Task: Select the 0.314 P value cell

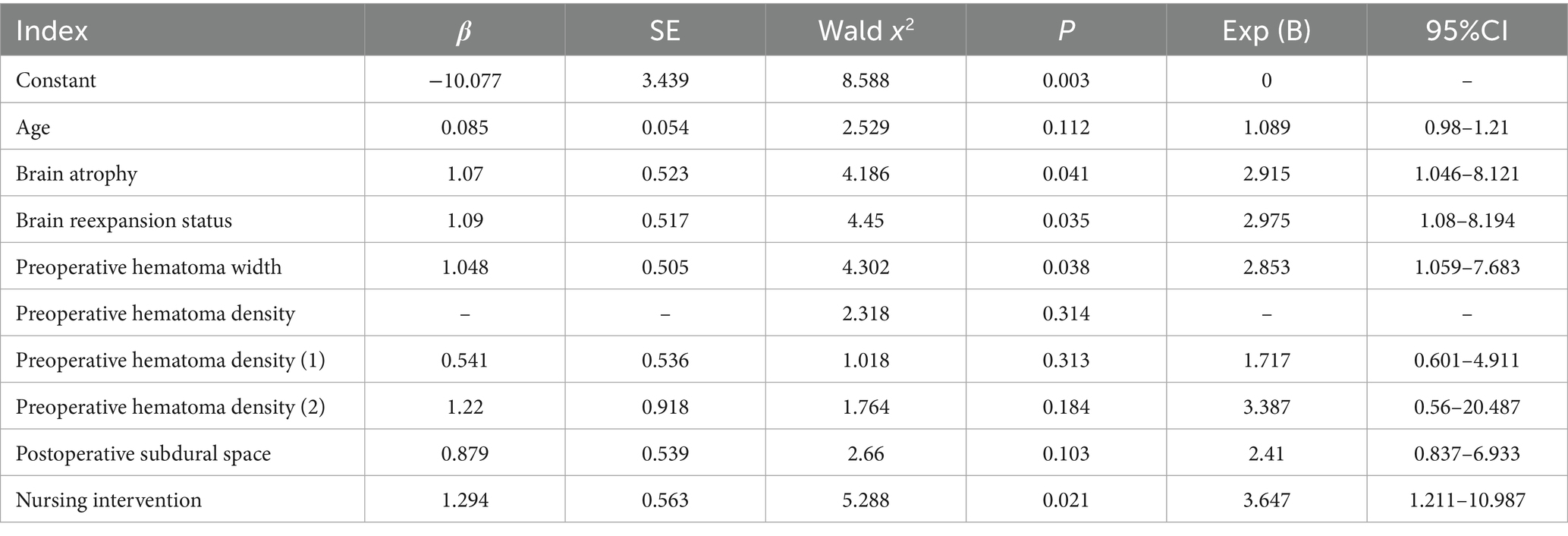Action: pos(1066,314)
